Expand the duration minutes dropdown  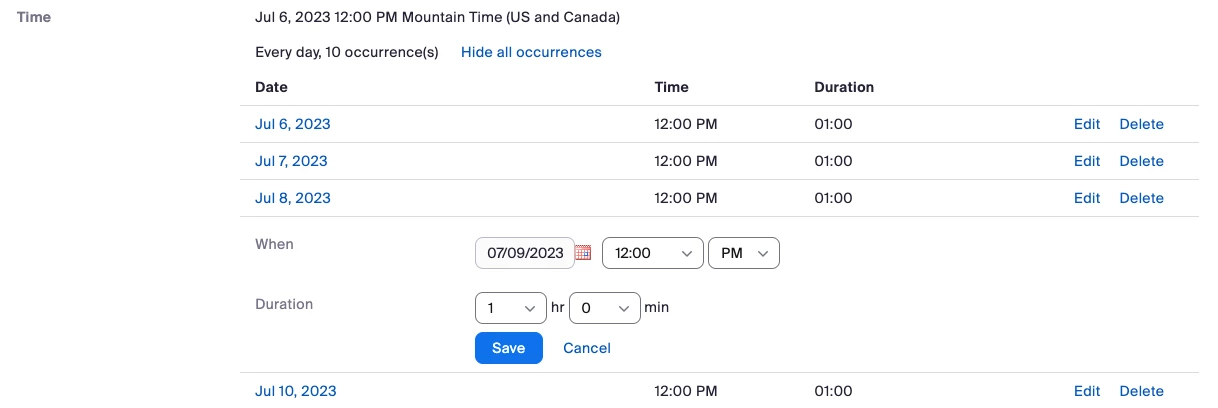(604, 308)
